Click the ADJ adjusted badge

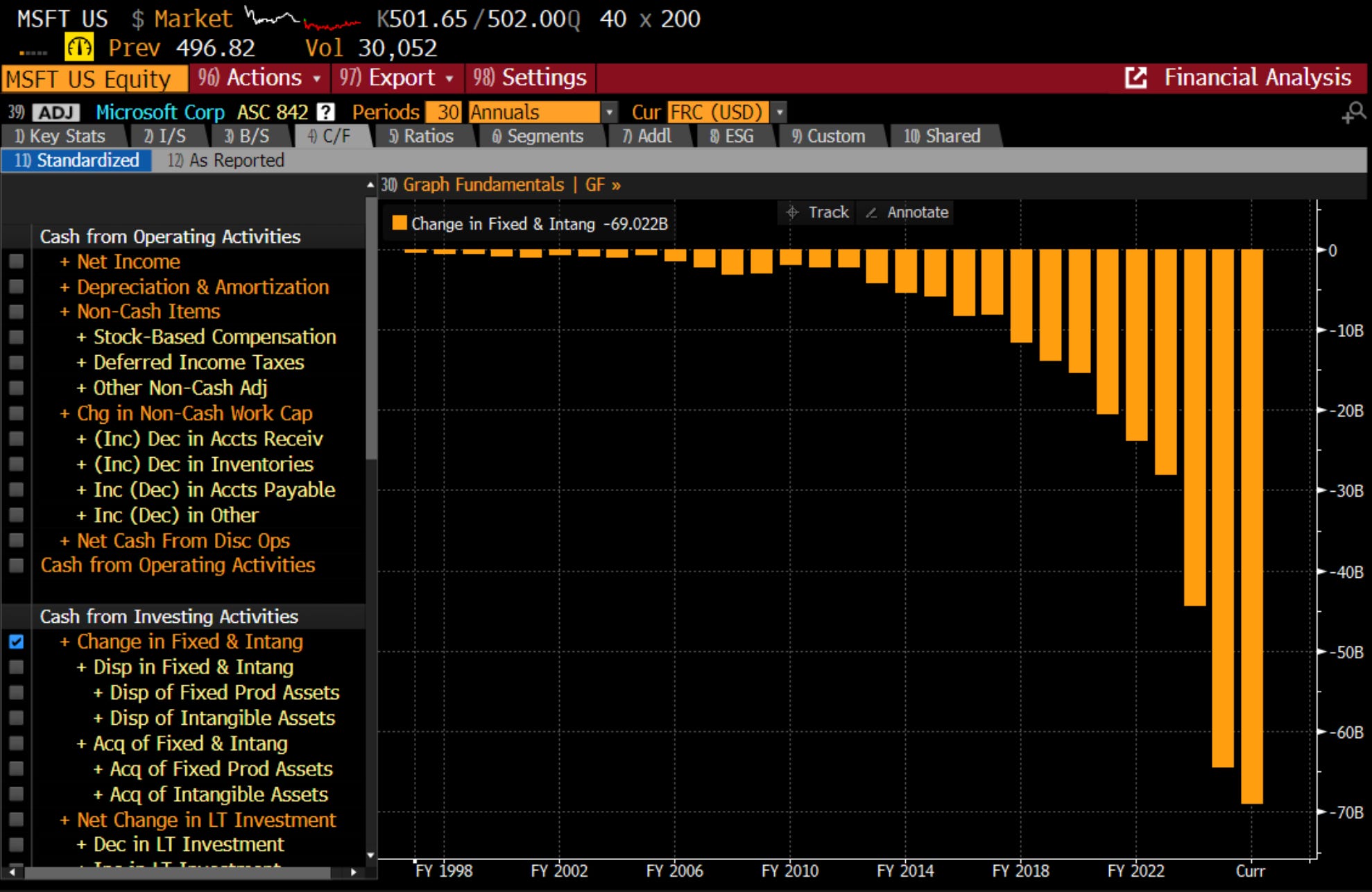55,112
